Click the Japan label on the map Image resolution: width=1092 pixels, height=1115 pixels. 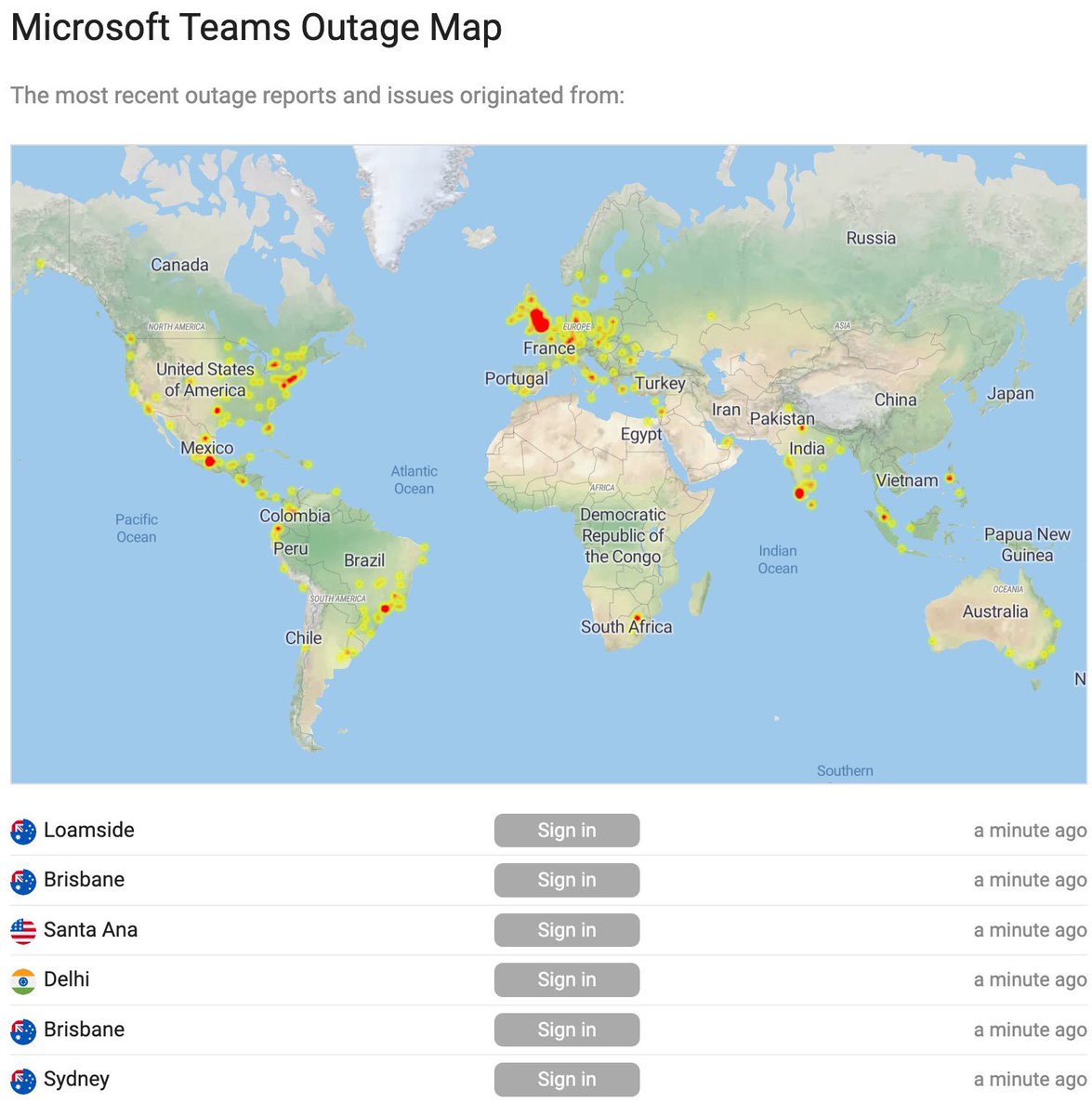pos(1010,394)
